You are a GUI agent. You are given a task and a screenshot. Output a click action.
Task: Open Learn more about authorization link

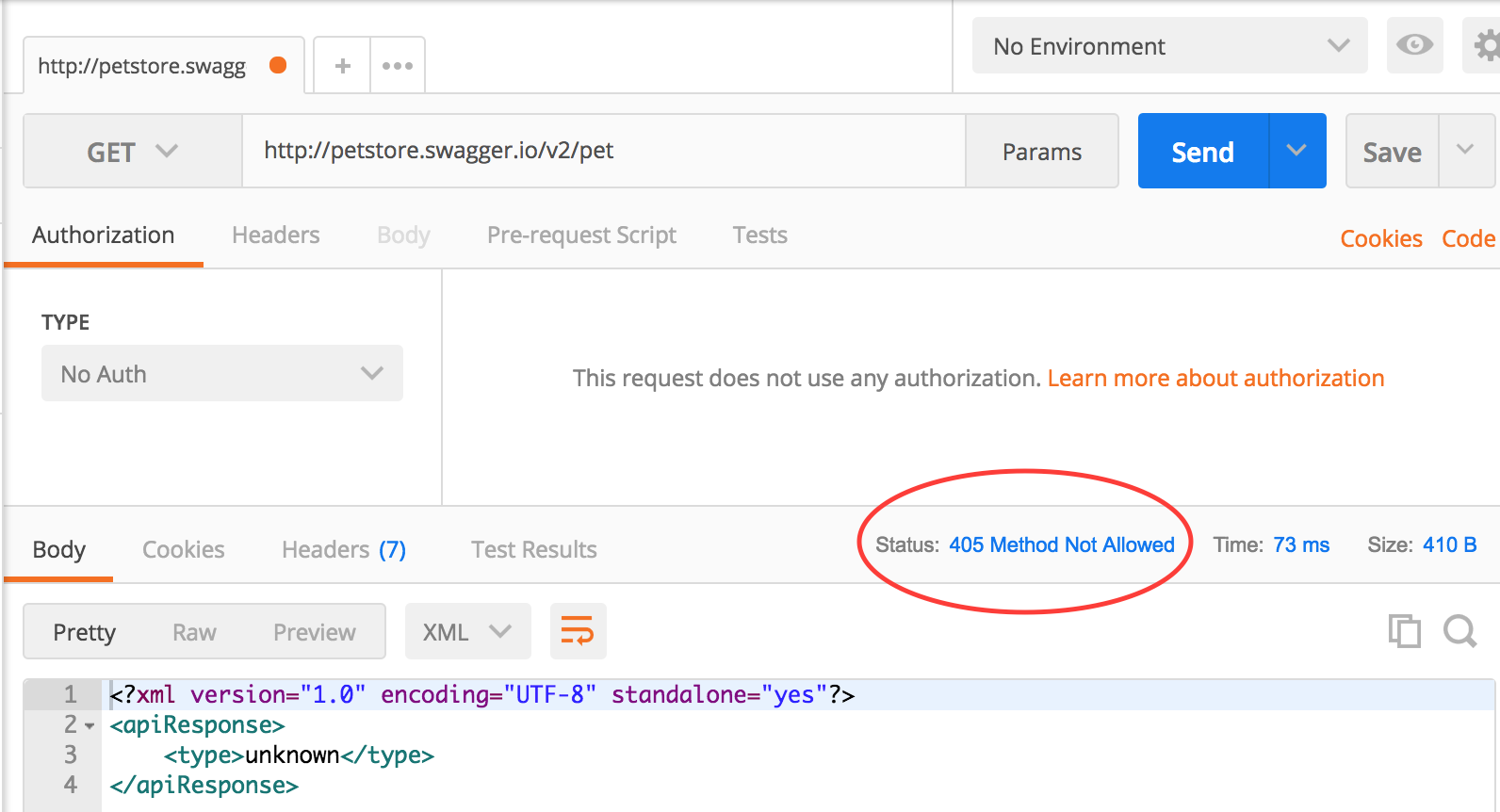tap(1215, 379)
